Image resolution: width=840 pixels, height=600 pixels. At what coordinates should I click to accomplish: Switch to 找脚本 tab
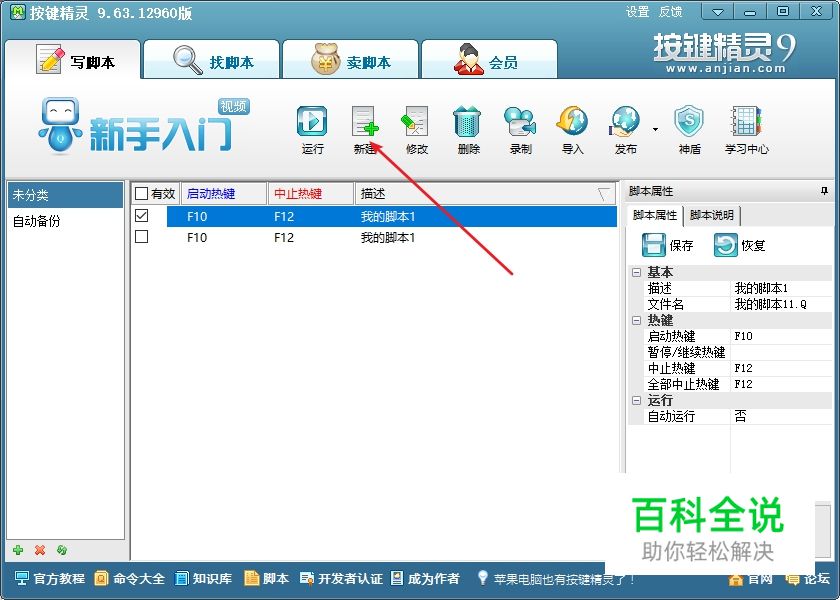(212, 60)
